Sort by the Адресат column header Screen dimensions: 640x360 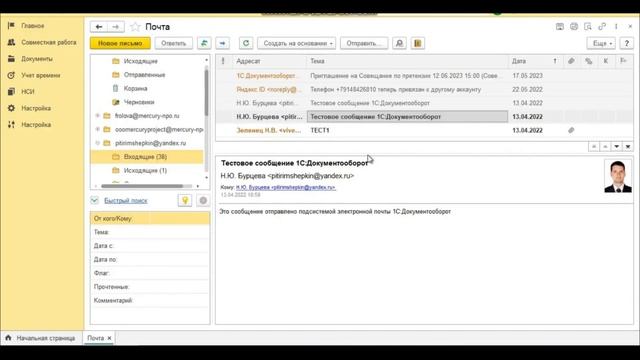pos(269,61)
